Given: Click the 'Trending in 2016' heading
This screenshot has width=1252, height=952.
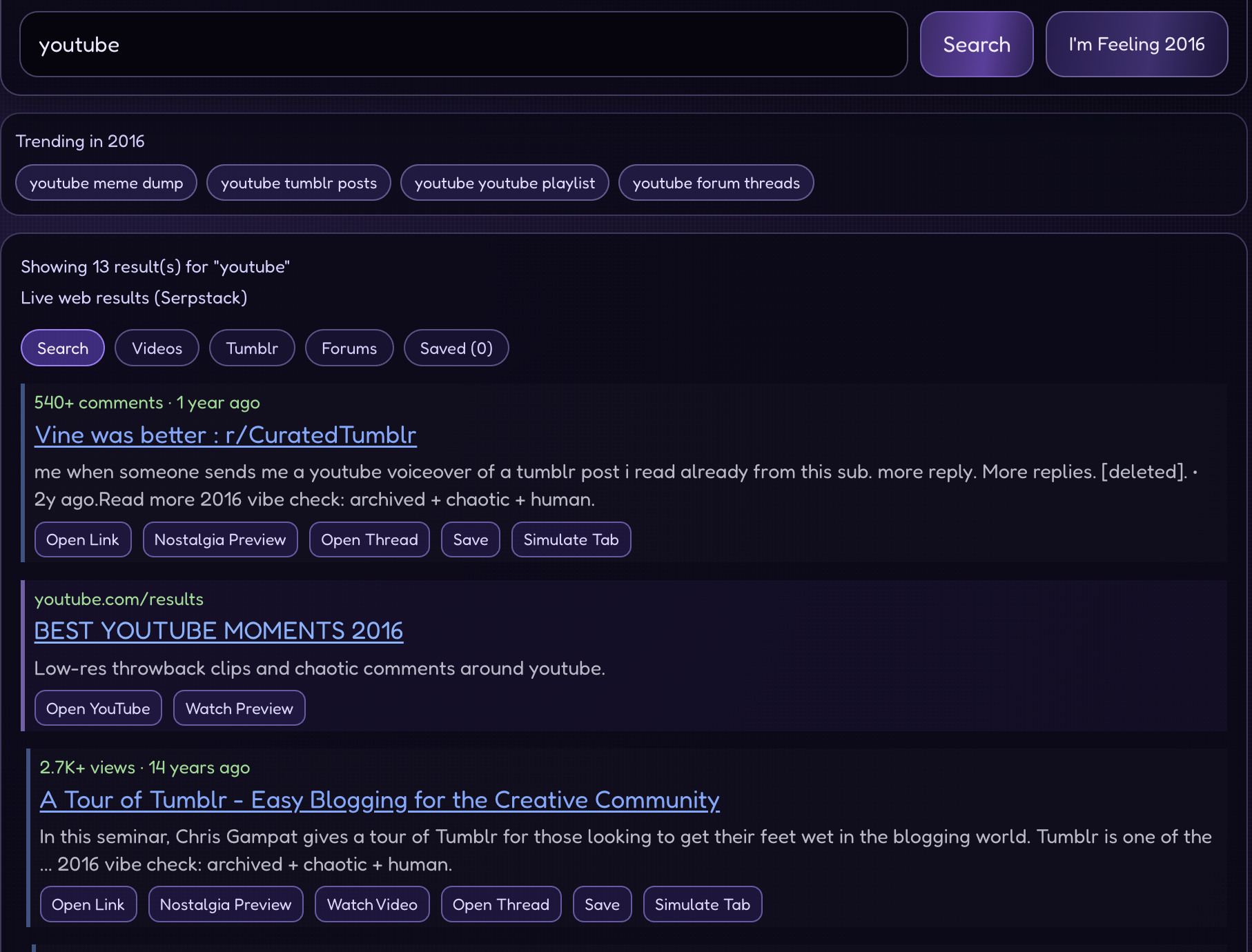Looking at the screenshot, I should [x=80, y=141].
